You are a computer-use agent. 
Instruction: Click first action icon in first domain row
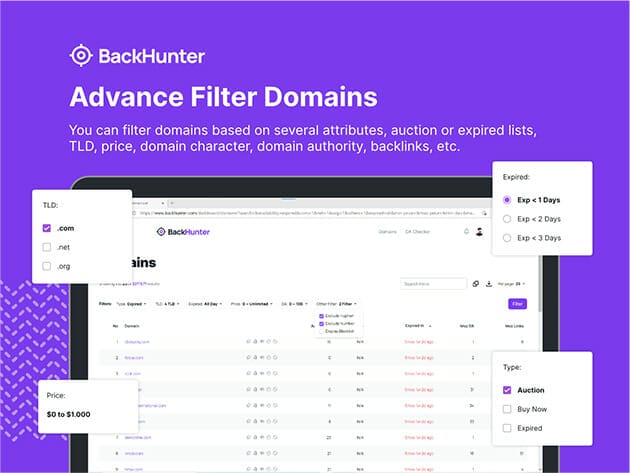248,341
